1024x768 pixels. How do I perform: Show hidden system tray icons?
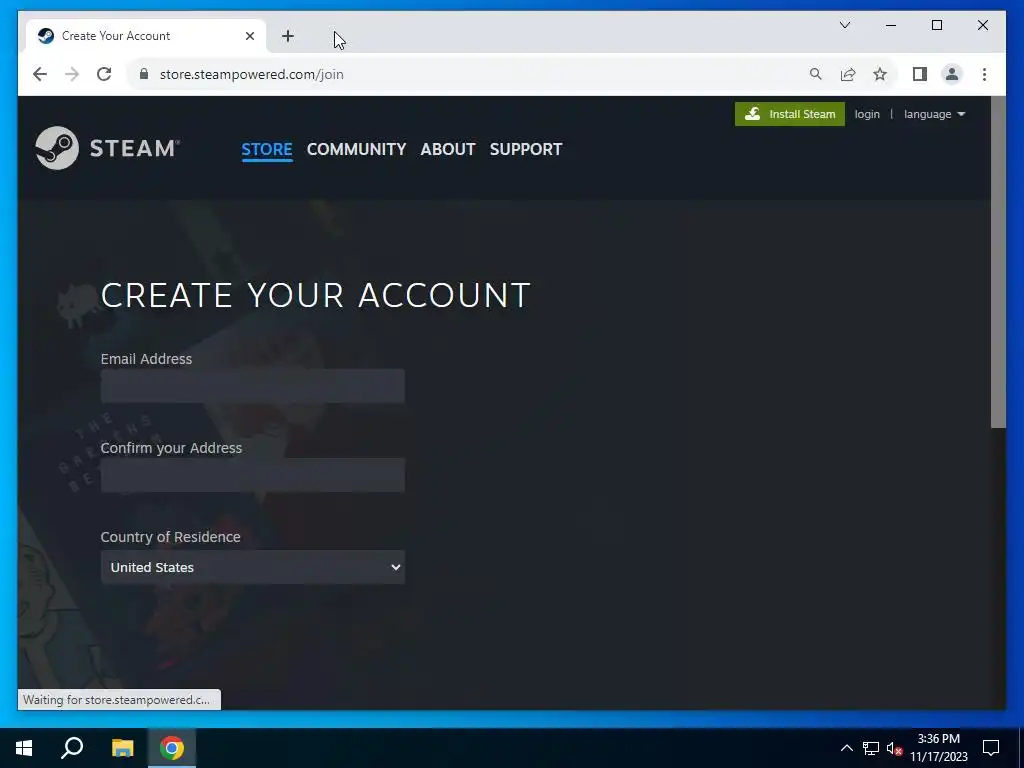tap(846, 748)
